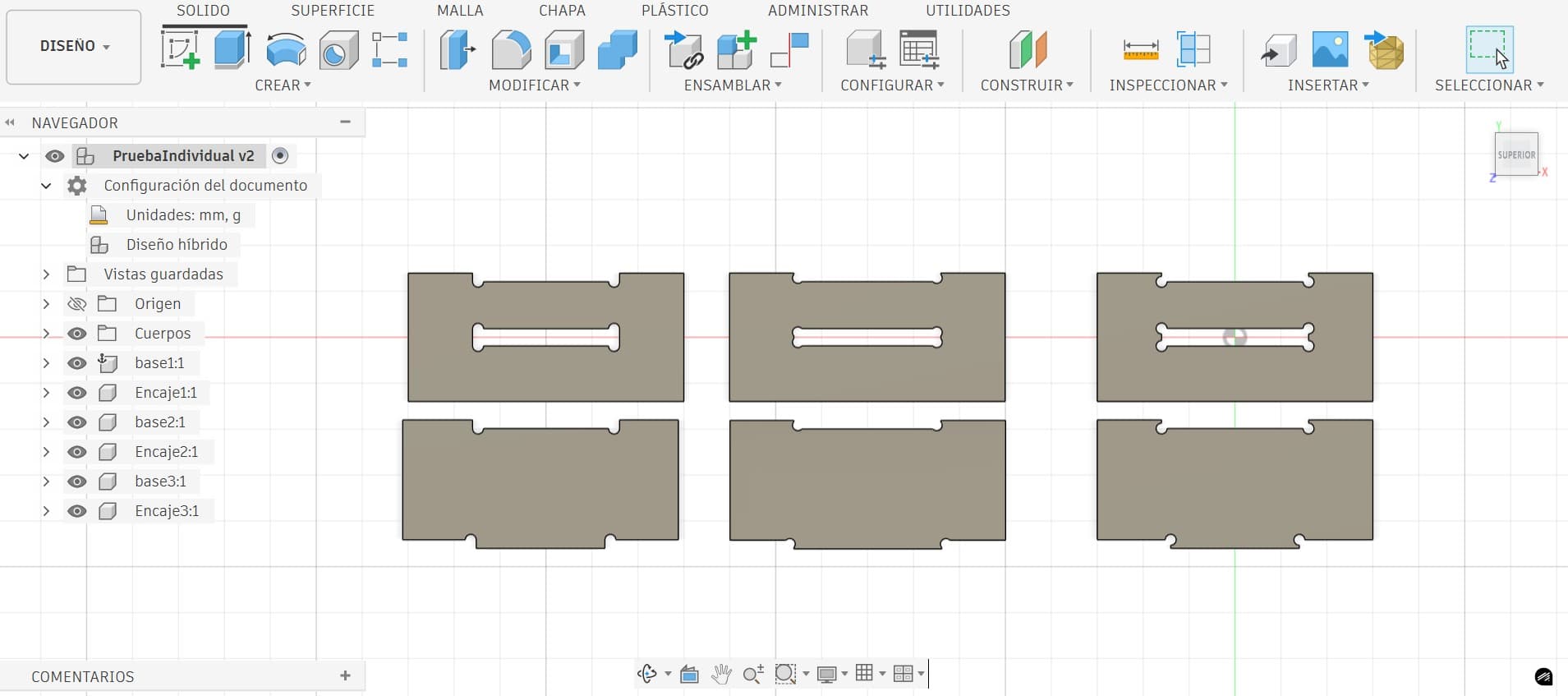Select the Press Pull tool
1568x696 pixels.
tap(458, 48)
